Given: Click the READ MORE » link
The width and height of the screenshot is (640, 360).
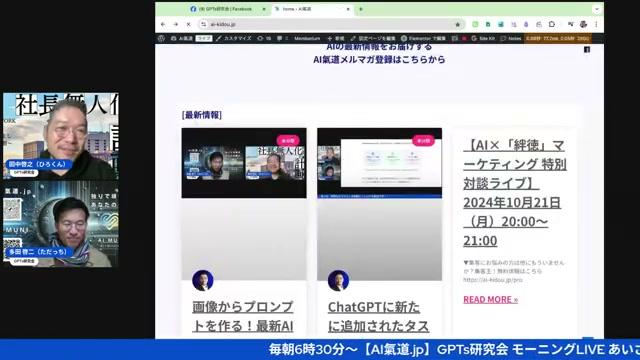Looking at the screenshot, I should pyautogui.click(x=491, y=300).
